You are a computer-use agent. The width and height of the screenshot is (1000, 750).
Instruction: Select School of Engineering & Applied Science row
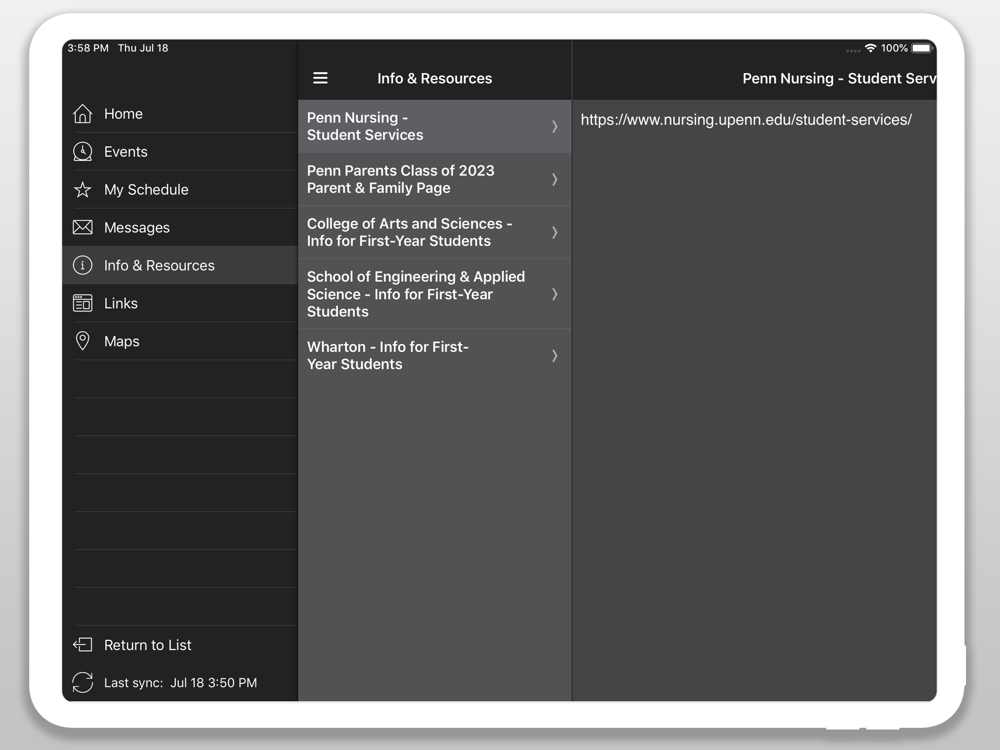click(434, 294)
